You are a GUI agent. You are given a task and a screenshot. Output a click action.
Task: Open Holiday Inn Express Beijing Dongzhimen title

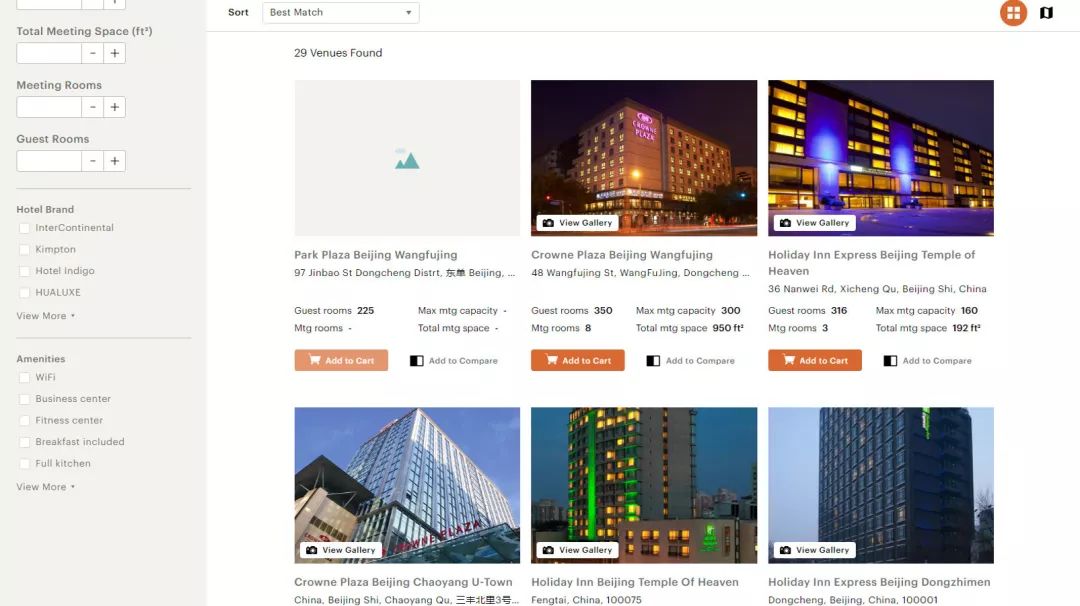[x=879, y=582]
